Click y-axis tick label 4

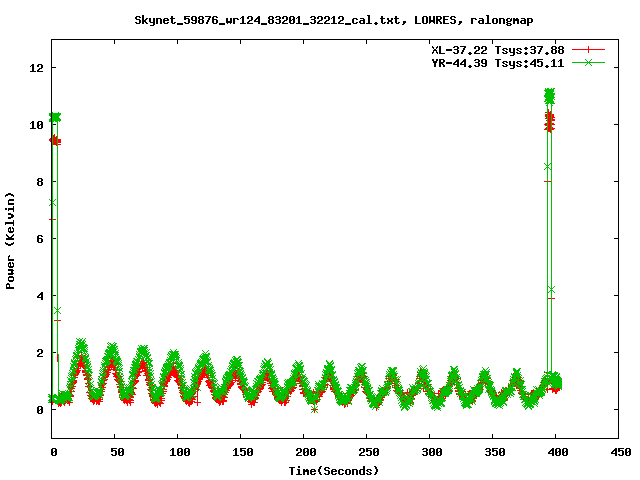click(x=40, y=296)
